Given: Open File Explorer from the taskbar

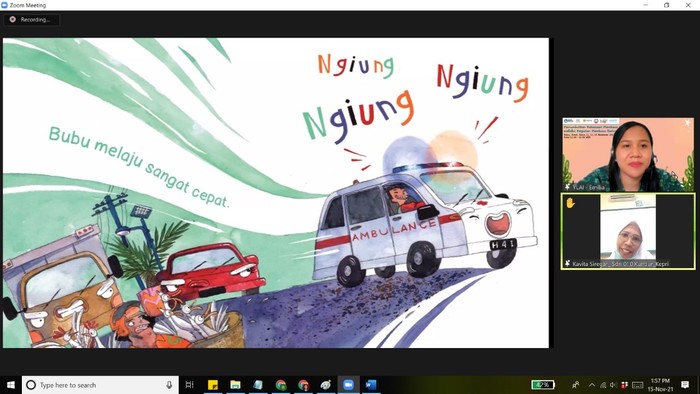Looking at the screenshot, I should pyautogui.click(x=235, y=385).
